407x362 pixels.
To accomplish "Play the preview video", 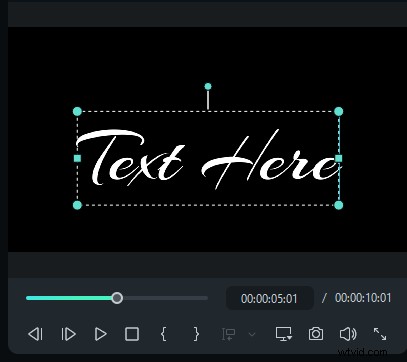I will point(100,334).
